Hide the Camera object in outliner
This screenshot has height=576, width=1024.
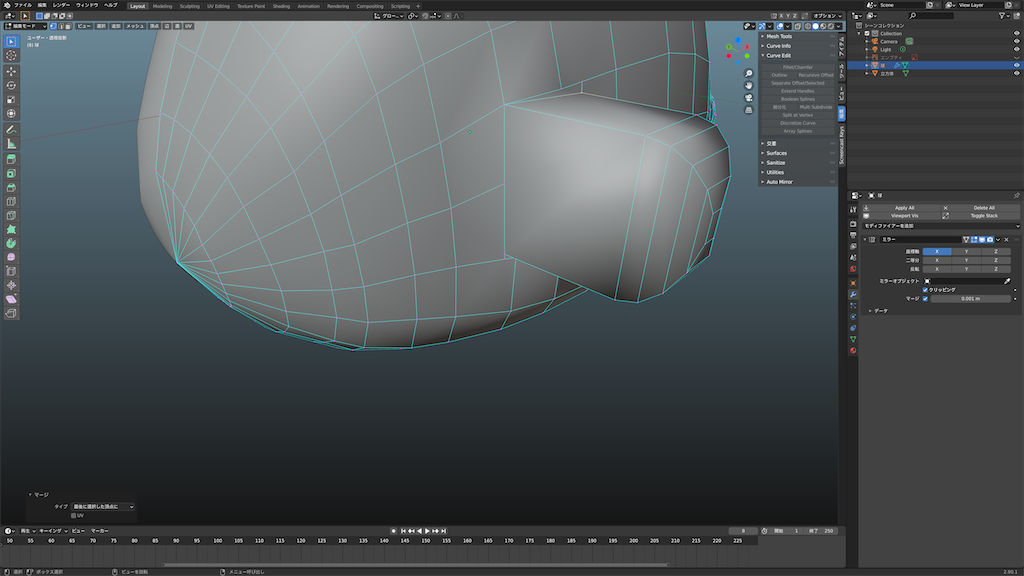pyautogui.click(x=1016, y=41)
